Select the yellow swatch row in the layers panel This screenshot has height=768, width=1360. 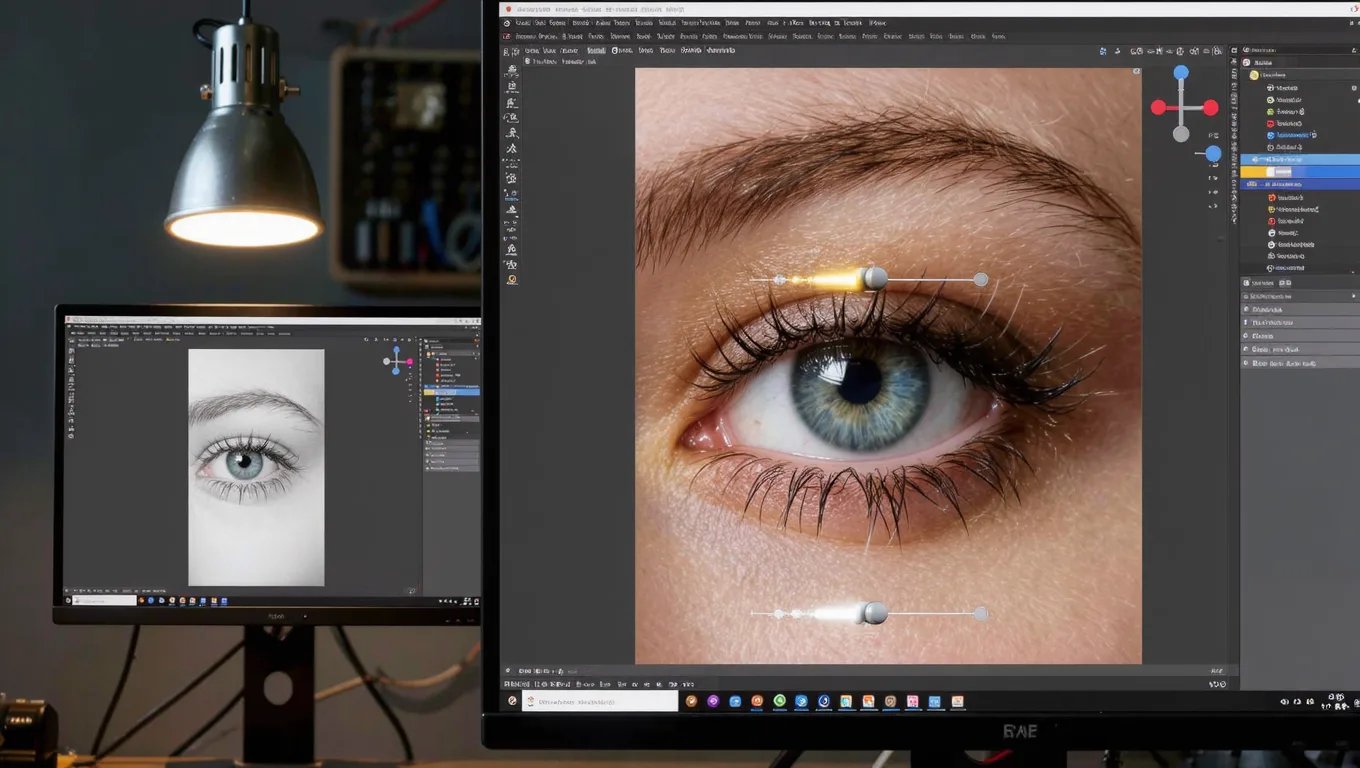tap(1300, 172)
